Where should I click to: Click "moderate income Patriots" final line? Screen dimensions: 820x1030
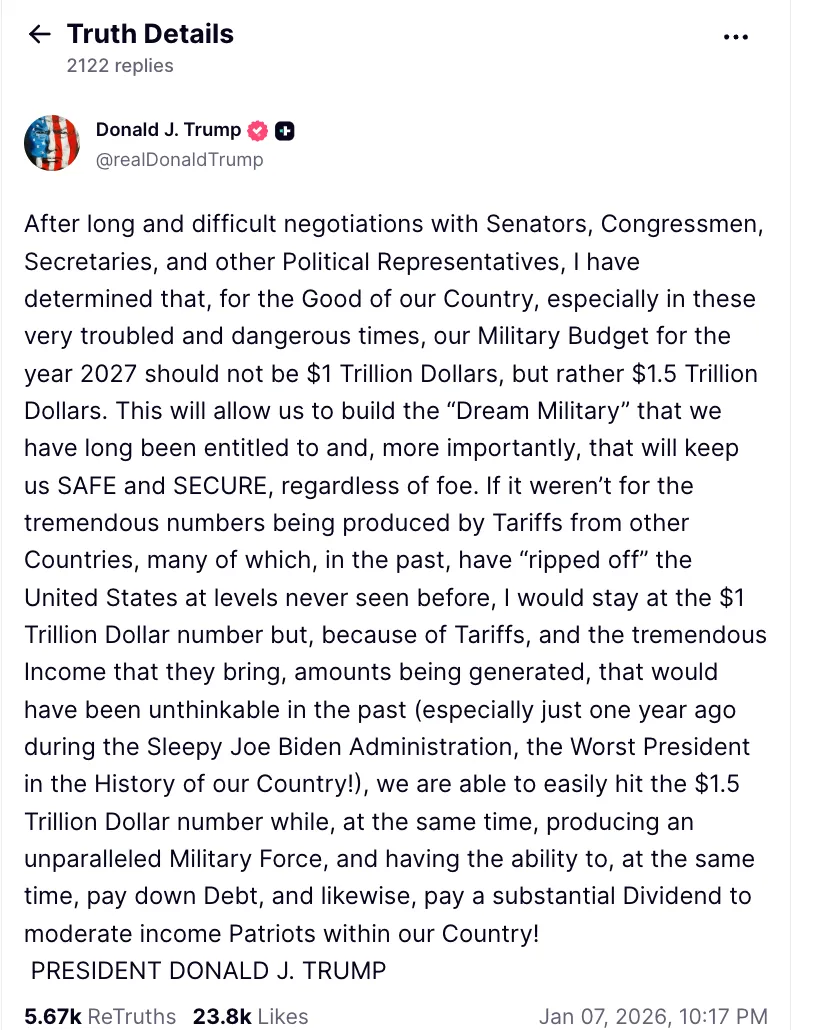click(280, 934)
